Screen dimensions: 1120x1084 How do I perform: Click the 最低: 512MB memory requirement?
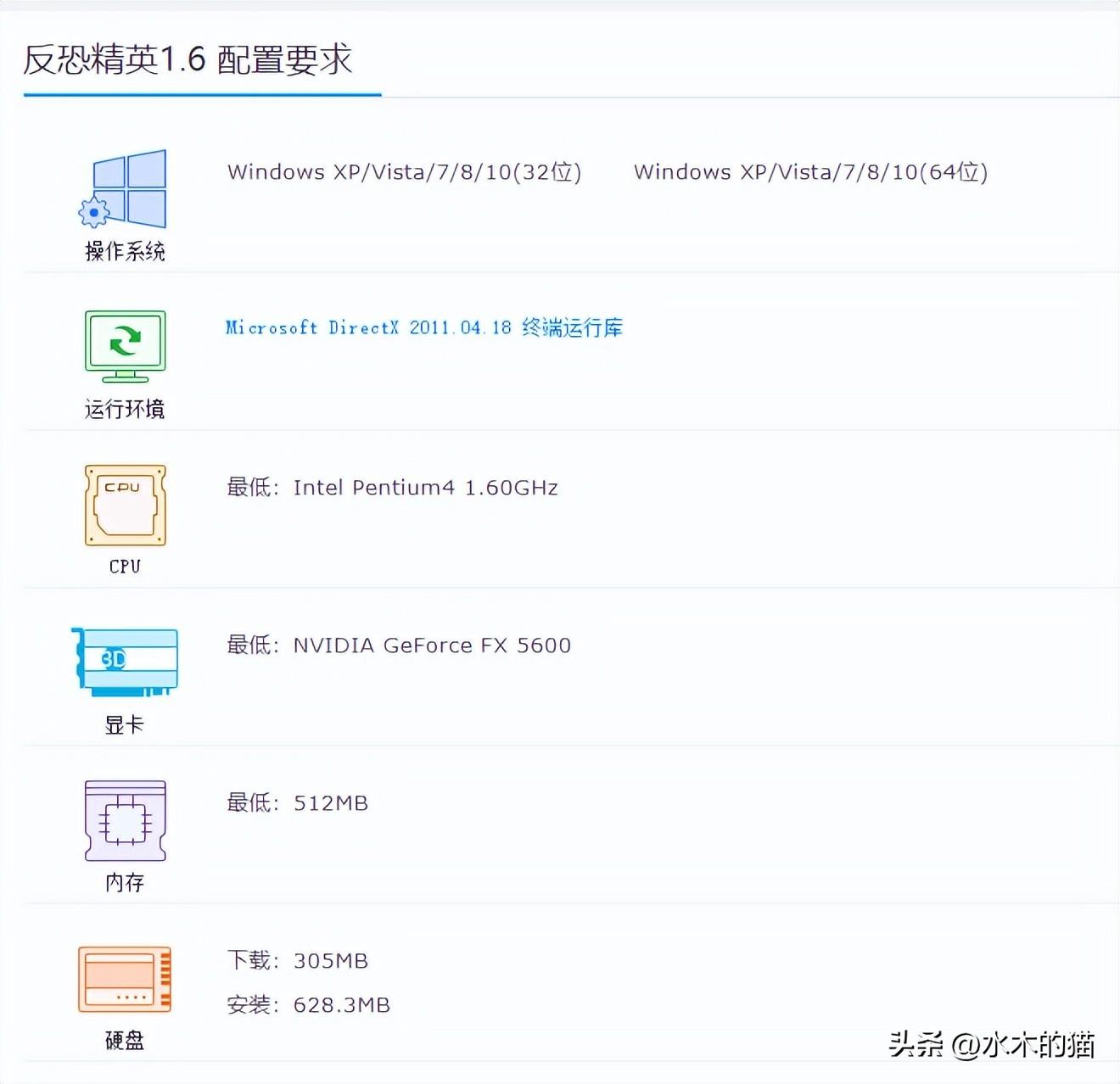(297, 803)
